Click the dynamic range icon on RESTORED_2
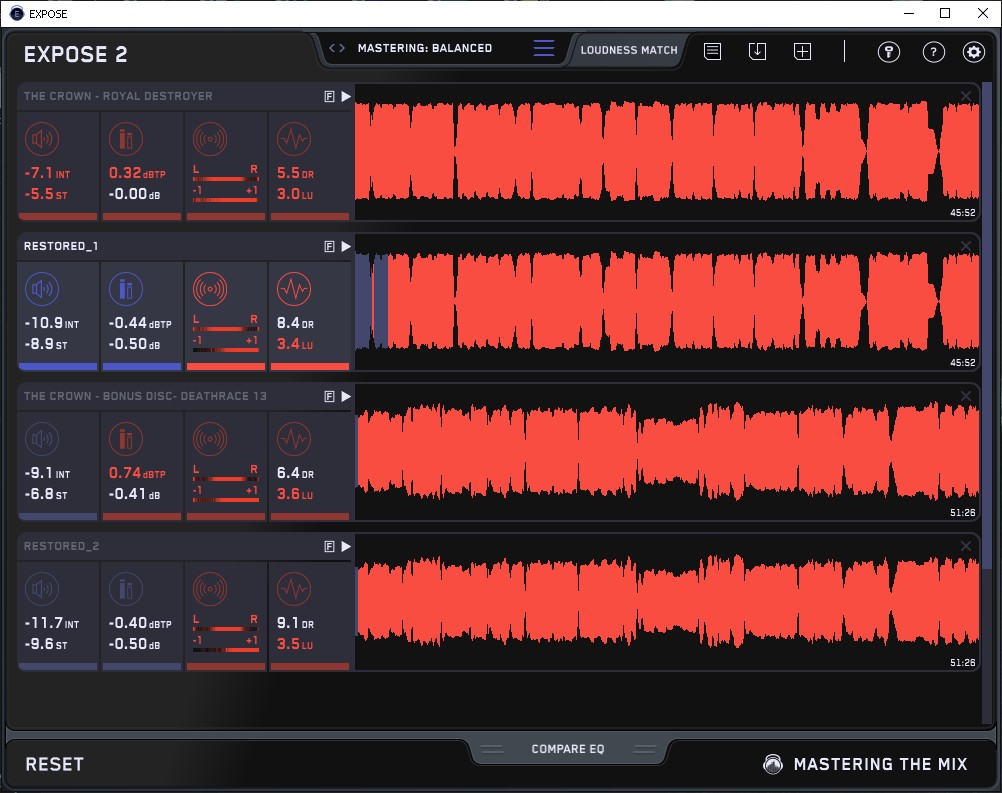The height and width of the screenshot is (793, 1002). click(x=294, y=589)
